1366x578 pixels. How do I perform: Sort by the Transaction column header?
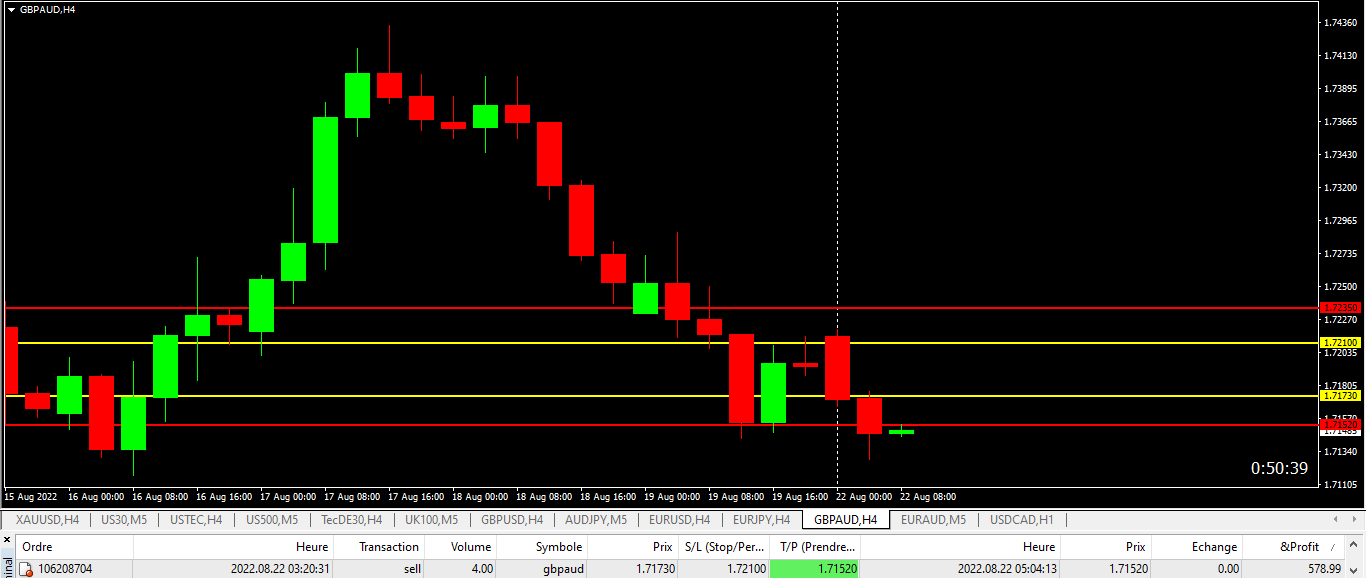[378, 547]
